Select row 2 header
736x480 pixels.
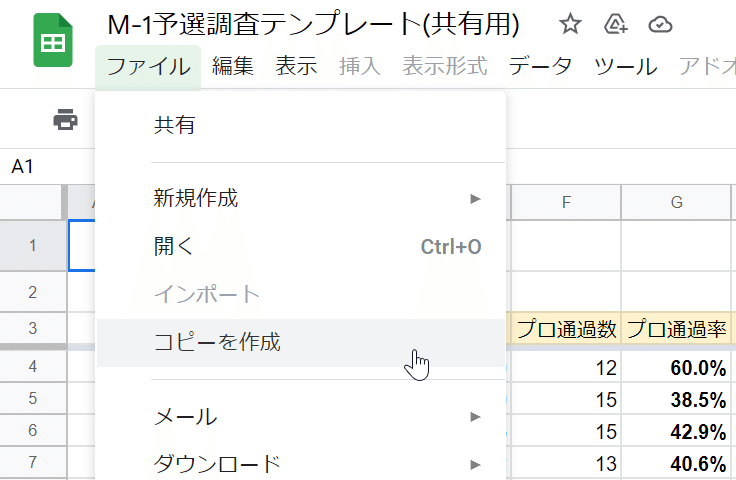pyautogui.click(x=33, y=292)
